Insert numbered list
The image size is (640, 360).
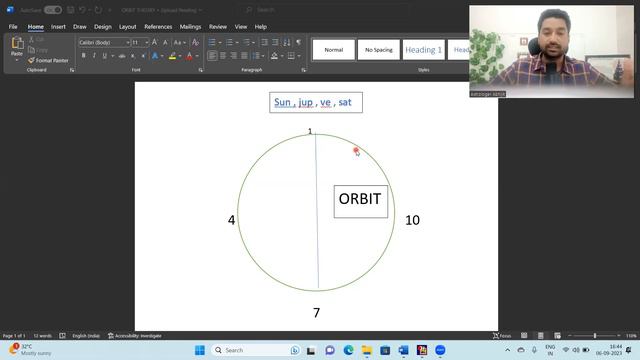[229, 42]
